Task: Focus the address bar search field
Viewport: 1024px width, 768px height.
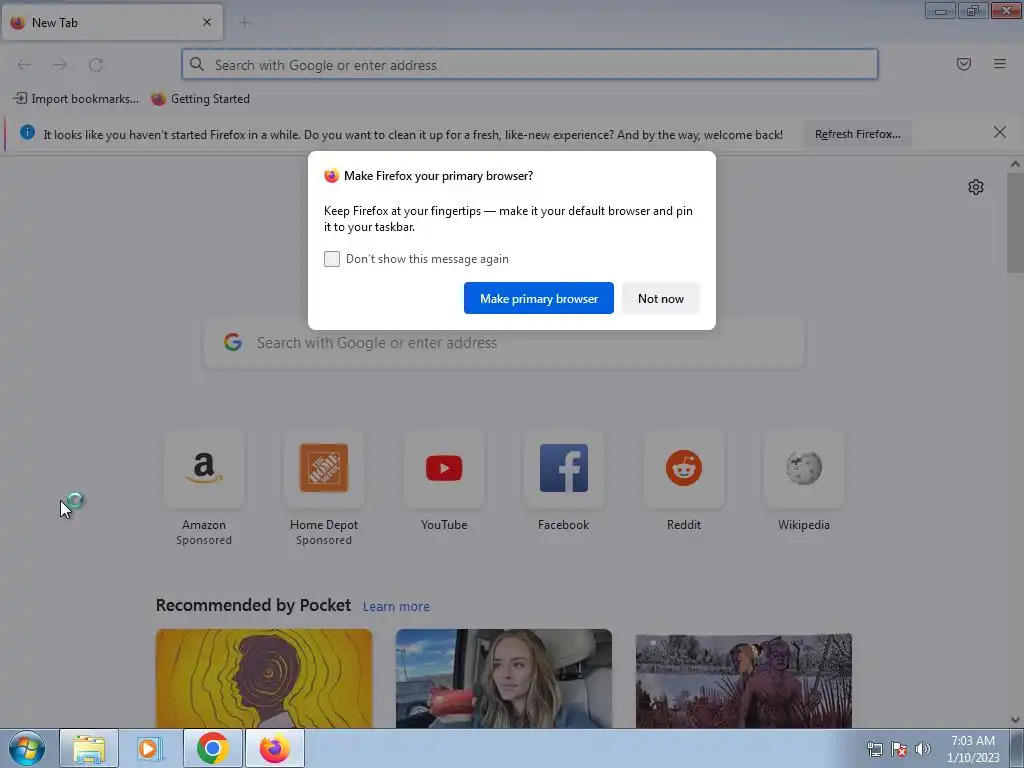Action: point(530,65)
